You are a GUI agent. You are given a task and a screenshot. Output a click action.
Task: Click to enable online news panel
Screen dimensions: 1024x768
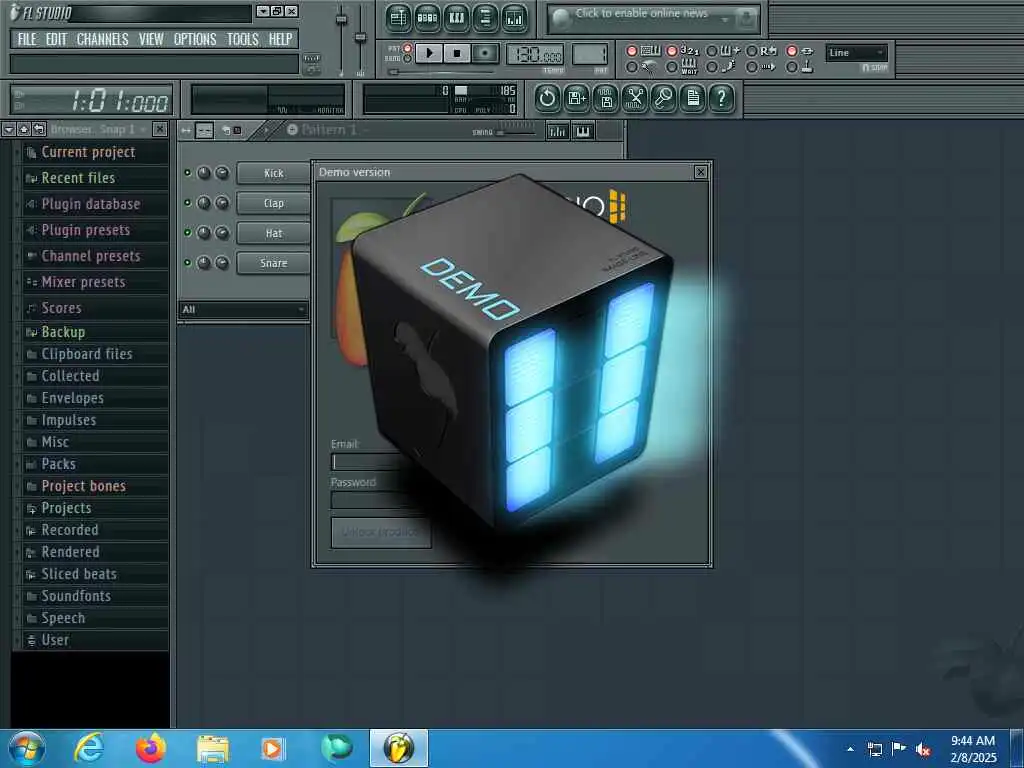[654, 19]
